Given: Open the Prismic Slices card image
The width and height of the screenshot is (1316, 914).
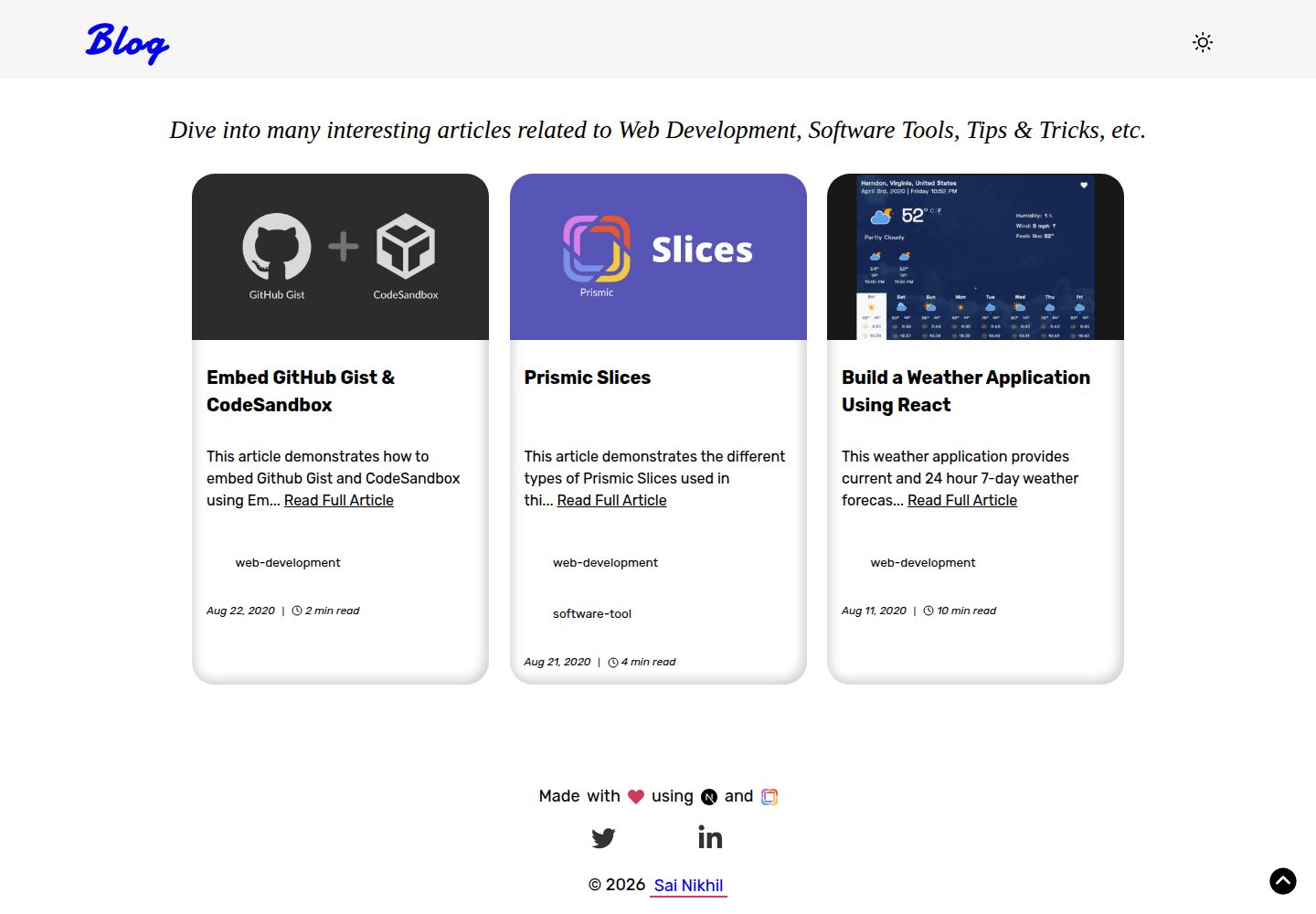Looking at the screenshot, I should click(658, 257).
